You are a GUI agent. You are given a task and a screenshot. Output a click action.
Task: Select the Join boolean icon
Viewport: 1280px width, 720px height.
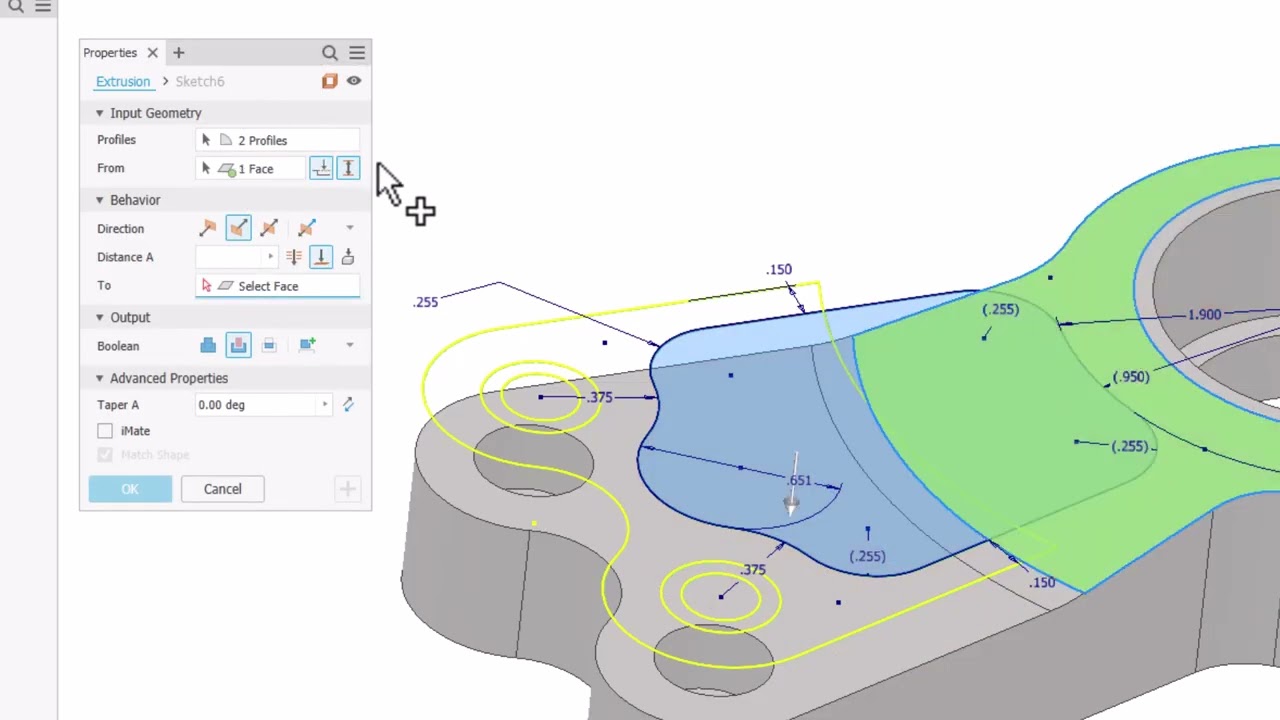tap(208, 346)
